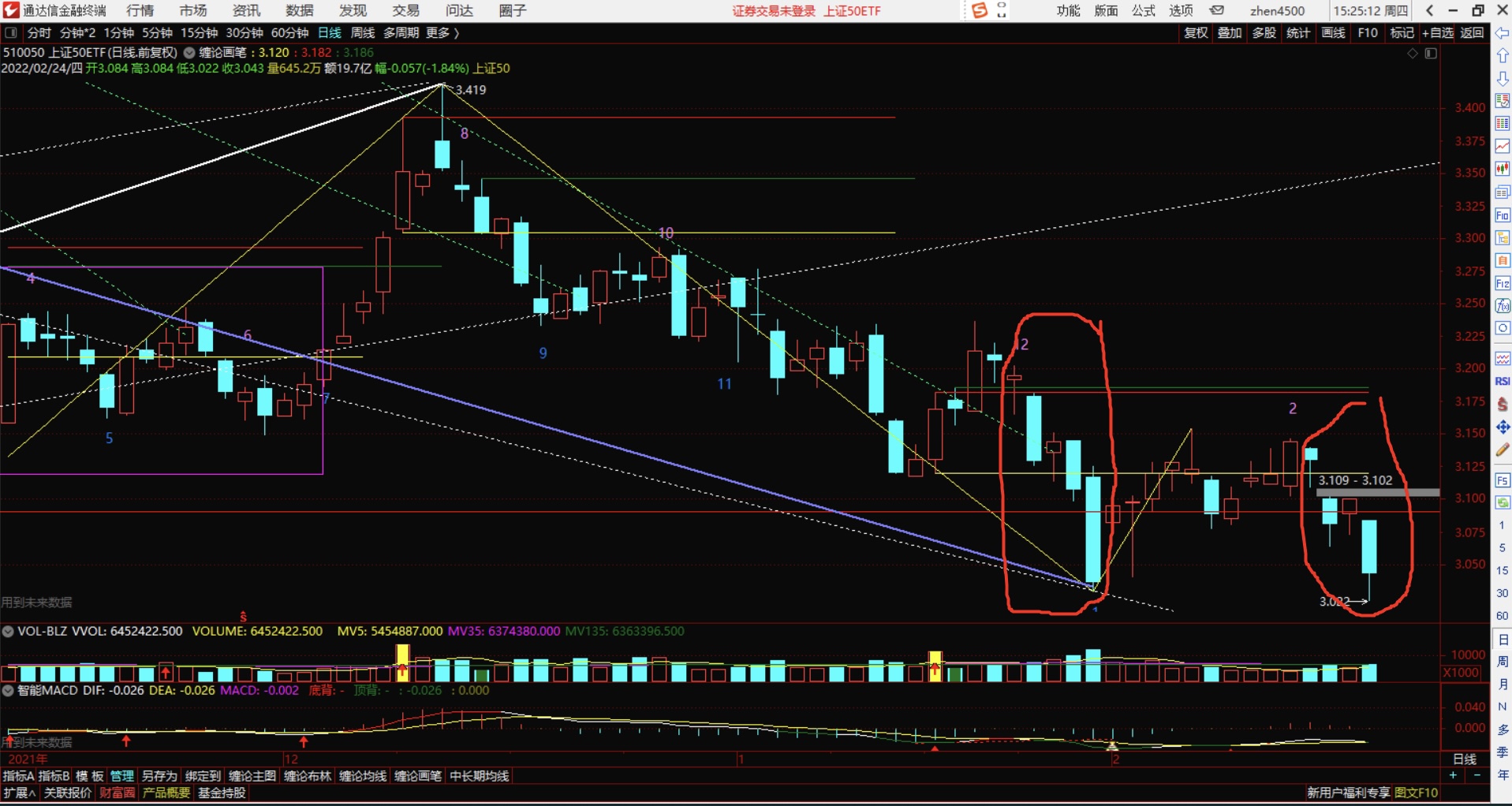Click the wavy lines indicator icon
The image size is (1512, 806).
point(1503,359)
